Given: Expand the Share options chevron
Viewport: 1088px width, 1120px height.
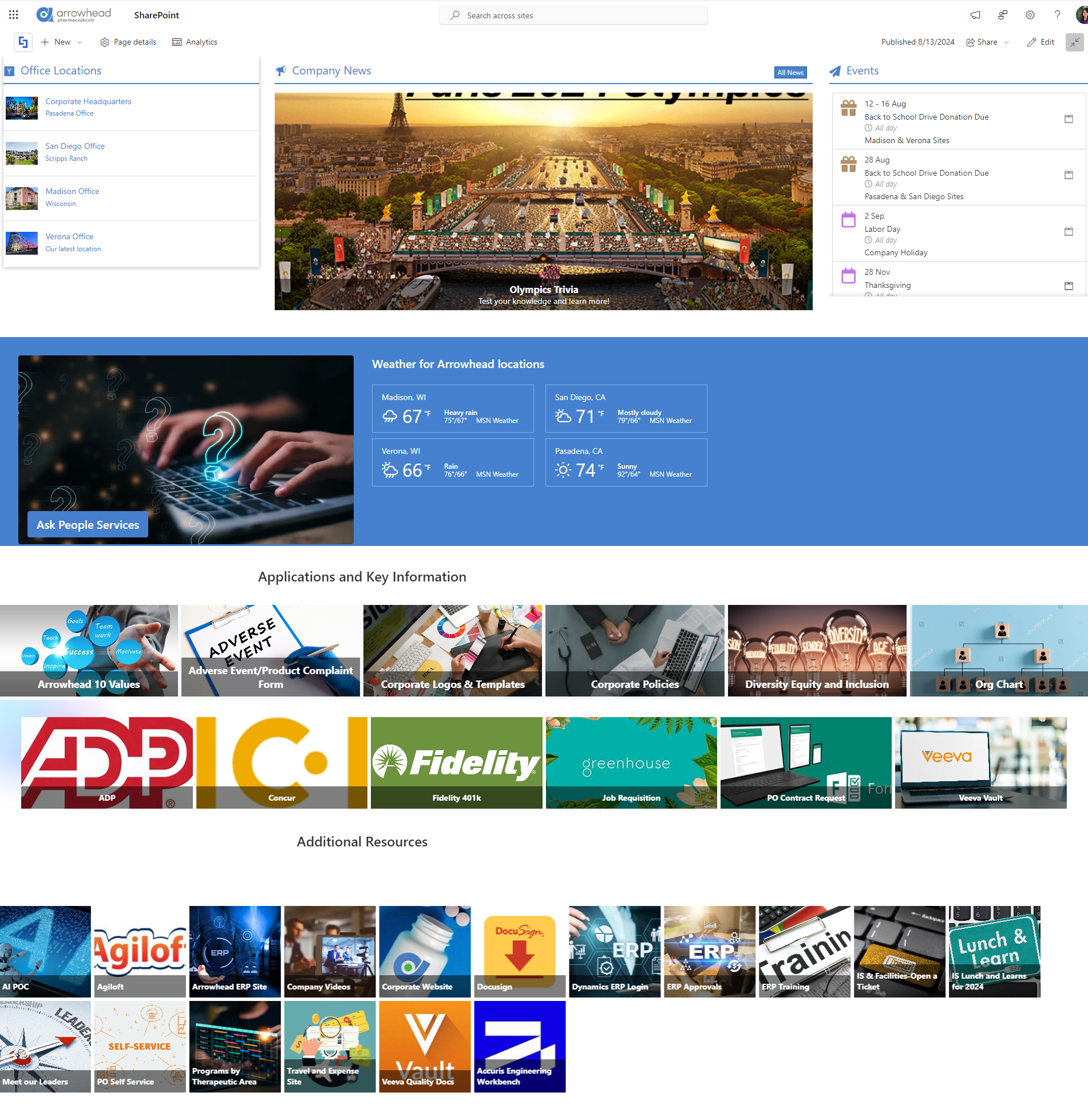Looking at the screenshot, I should click(x=1007, y=42).
